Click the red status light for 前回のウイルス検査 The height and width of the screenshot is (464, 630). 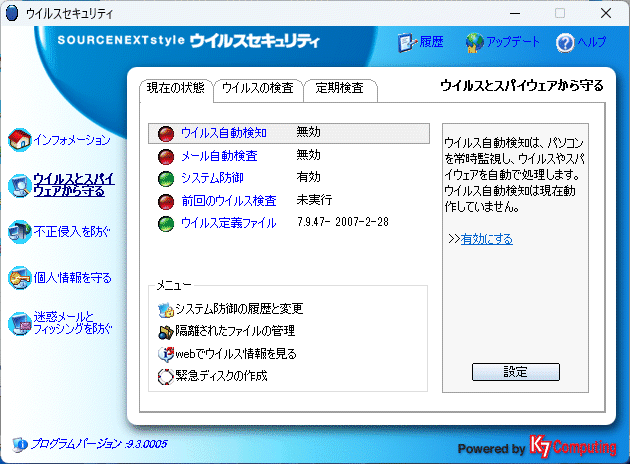(x=166, y=202)
